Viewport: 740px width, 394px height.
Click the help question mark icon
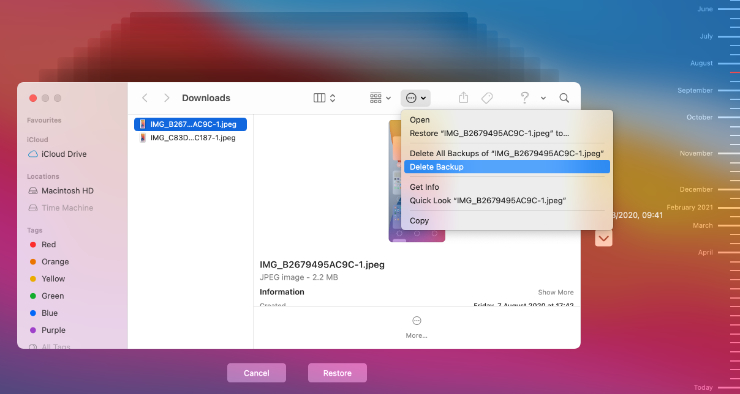coord(524,98)
